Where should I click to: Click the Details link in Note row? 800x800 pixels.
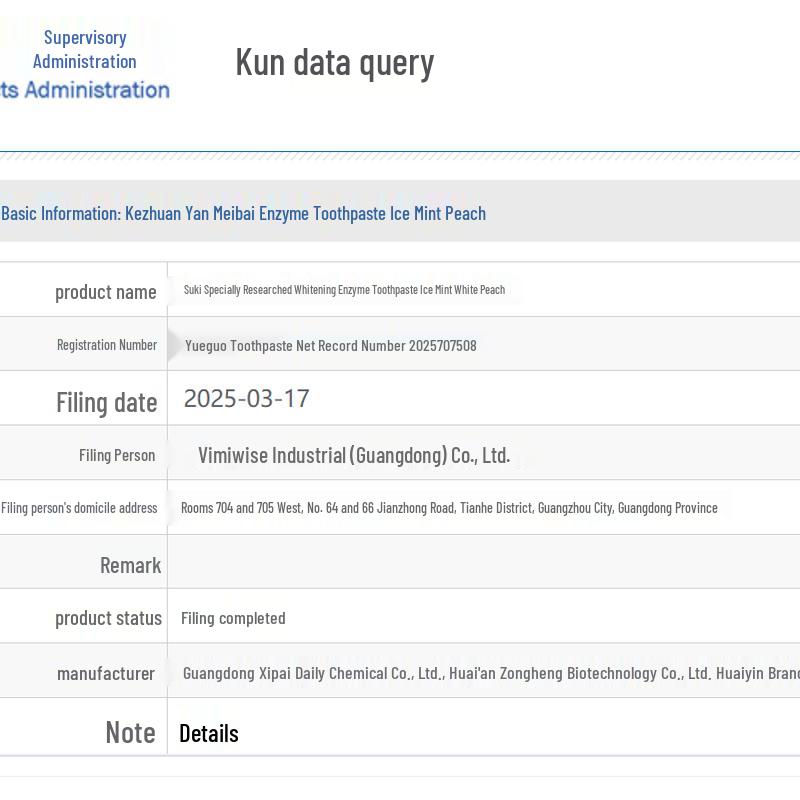click(x=208, y=733)
